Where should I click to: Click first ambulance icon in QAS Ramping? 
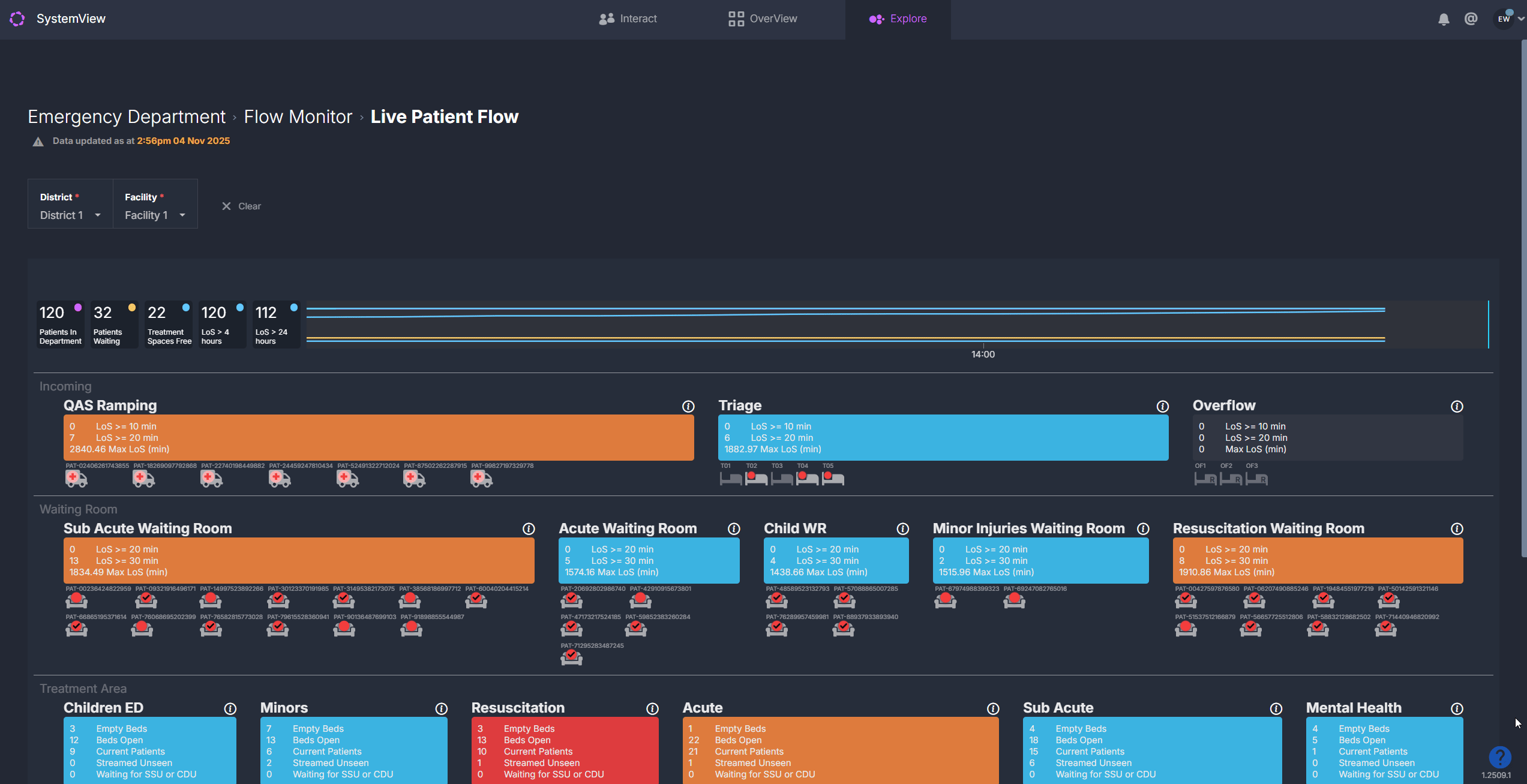point(76,479)
